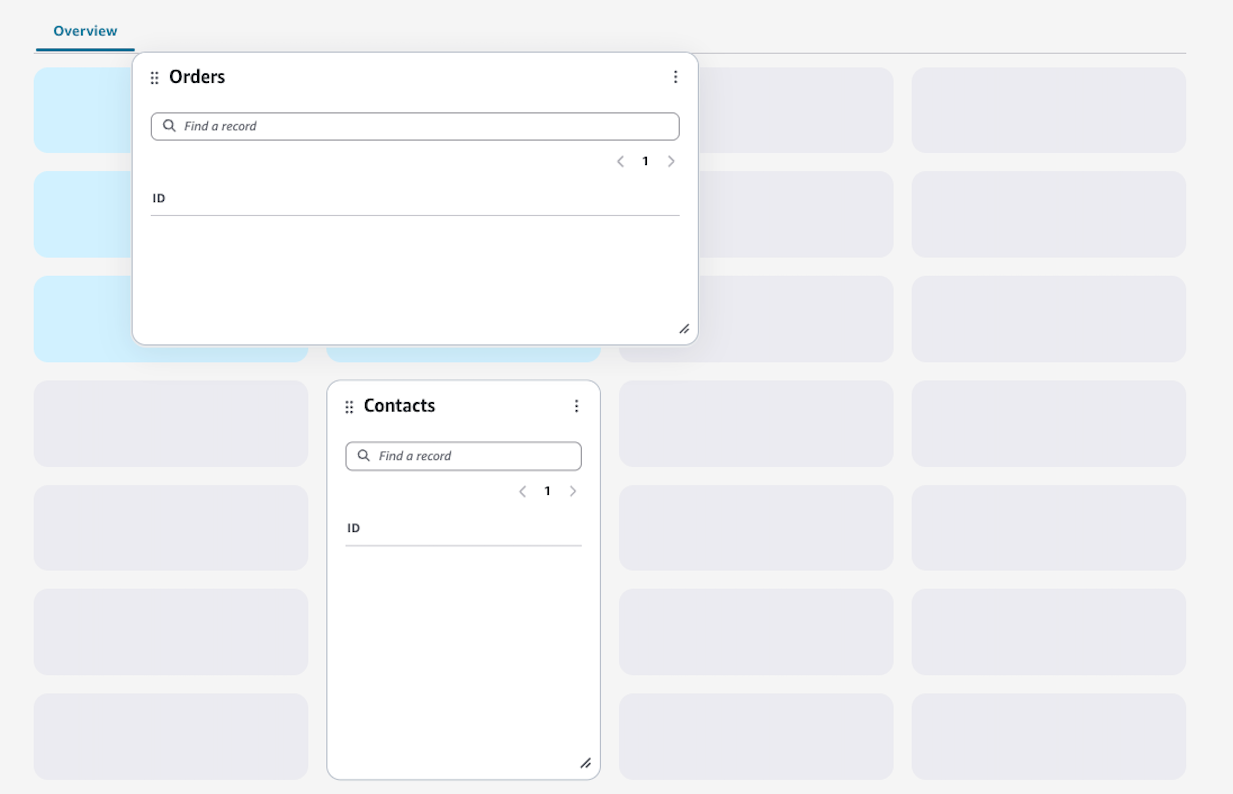Click the resize handle of the Orders widget
This screenshot has height=794, width=1233.
point(683,328)
